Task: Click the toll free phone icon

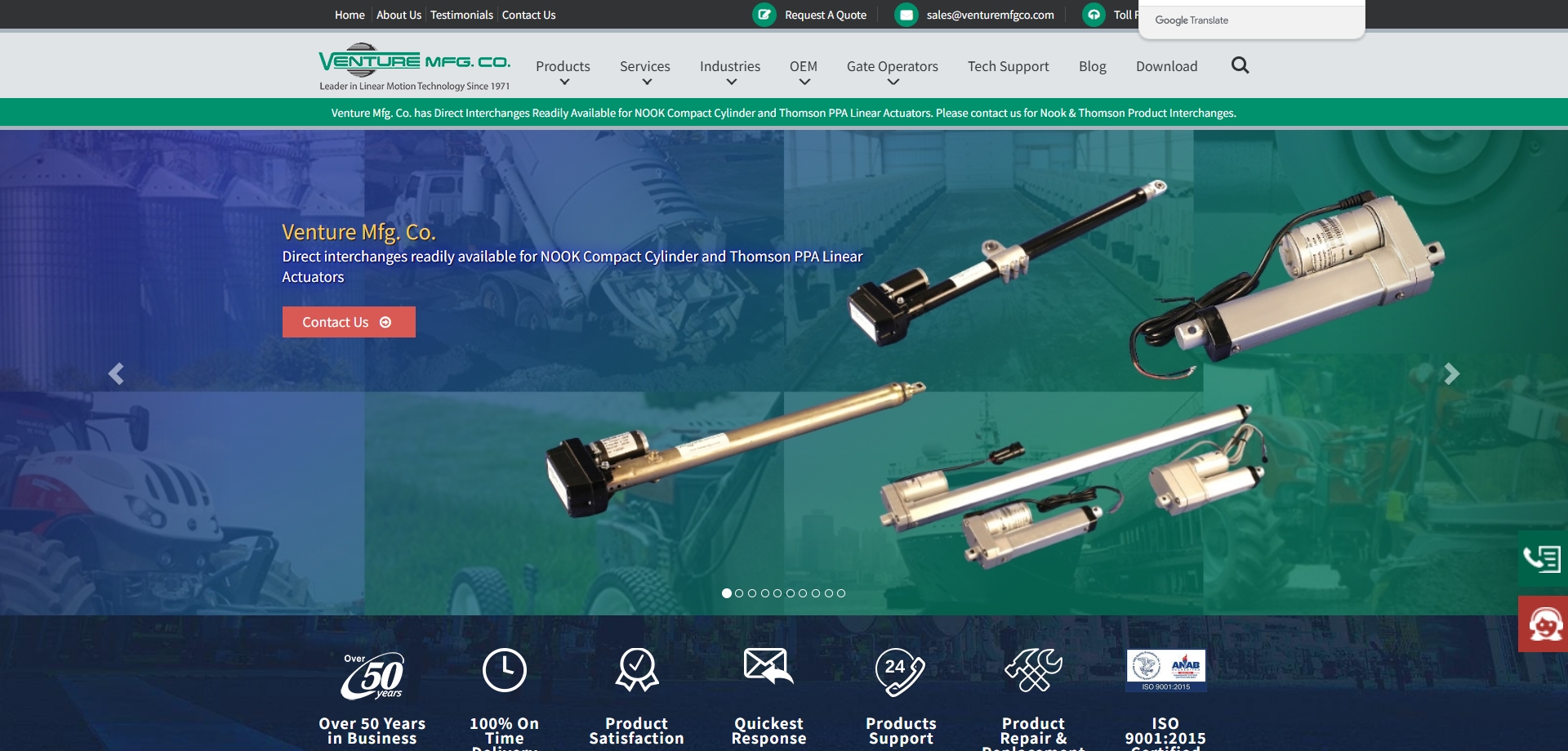Action: coord(1094,15)
